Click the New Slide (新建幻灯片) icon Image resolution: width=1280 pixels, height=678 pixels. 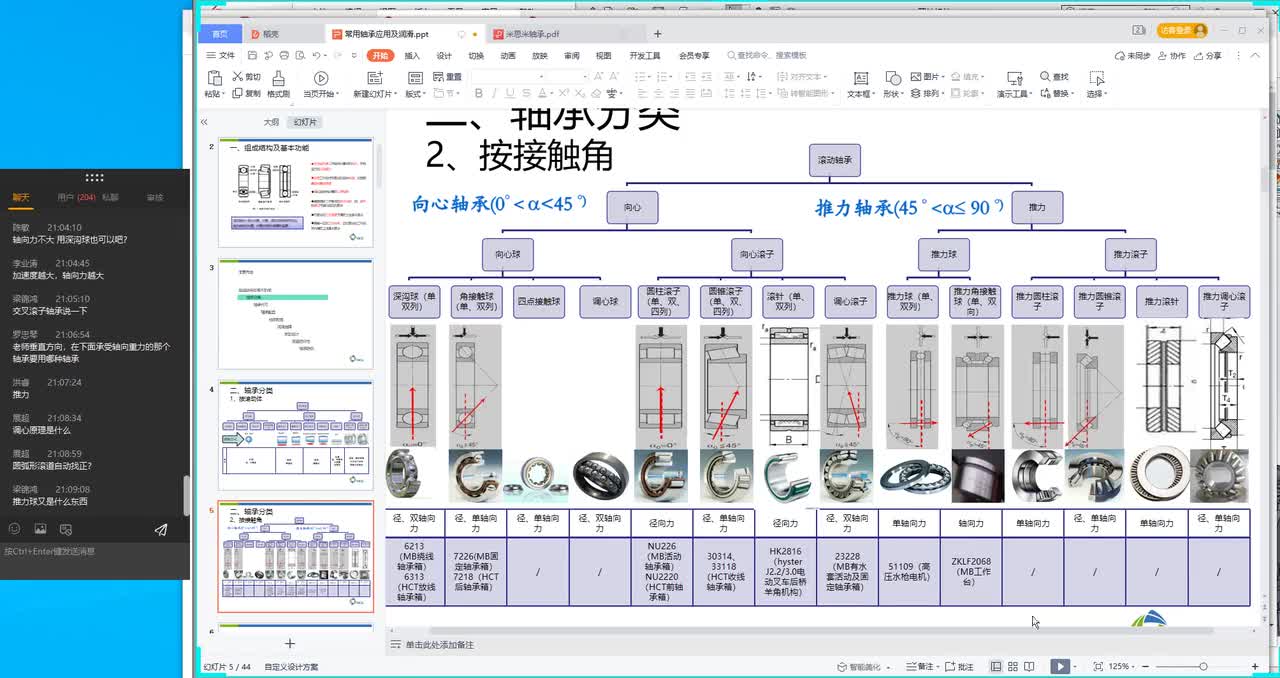point(373,78)
